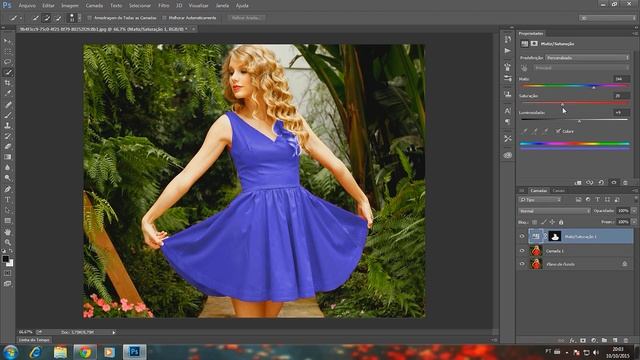This screenshot has width=640, height=360.
Task: Click the Saturação slider handle
Action: click(562, 104)
